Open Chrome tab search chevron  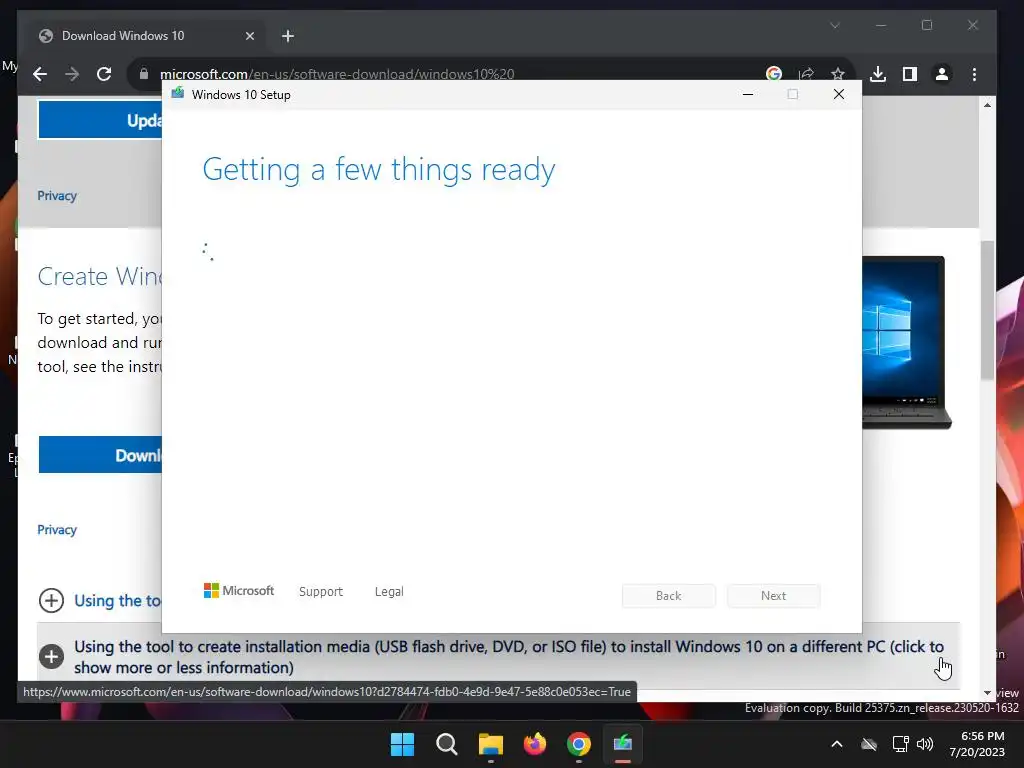835,25
